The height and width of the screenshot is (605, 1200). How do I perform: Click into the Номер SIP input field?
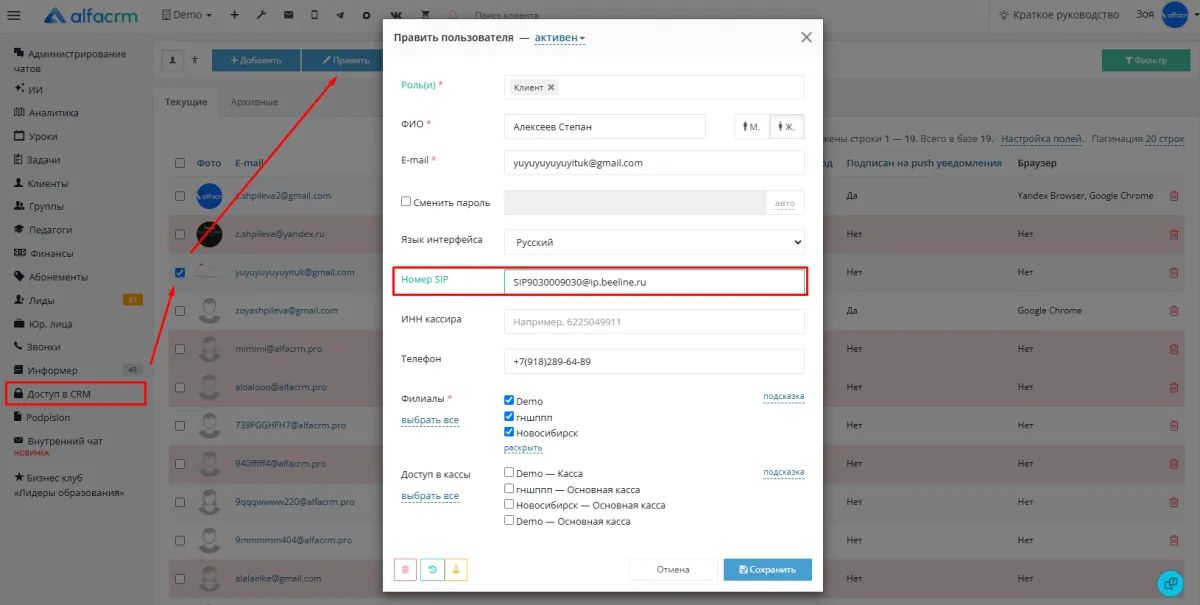(x=654, y=282)
